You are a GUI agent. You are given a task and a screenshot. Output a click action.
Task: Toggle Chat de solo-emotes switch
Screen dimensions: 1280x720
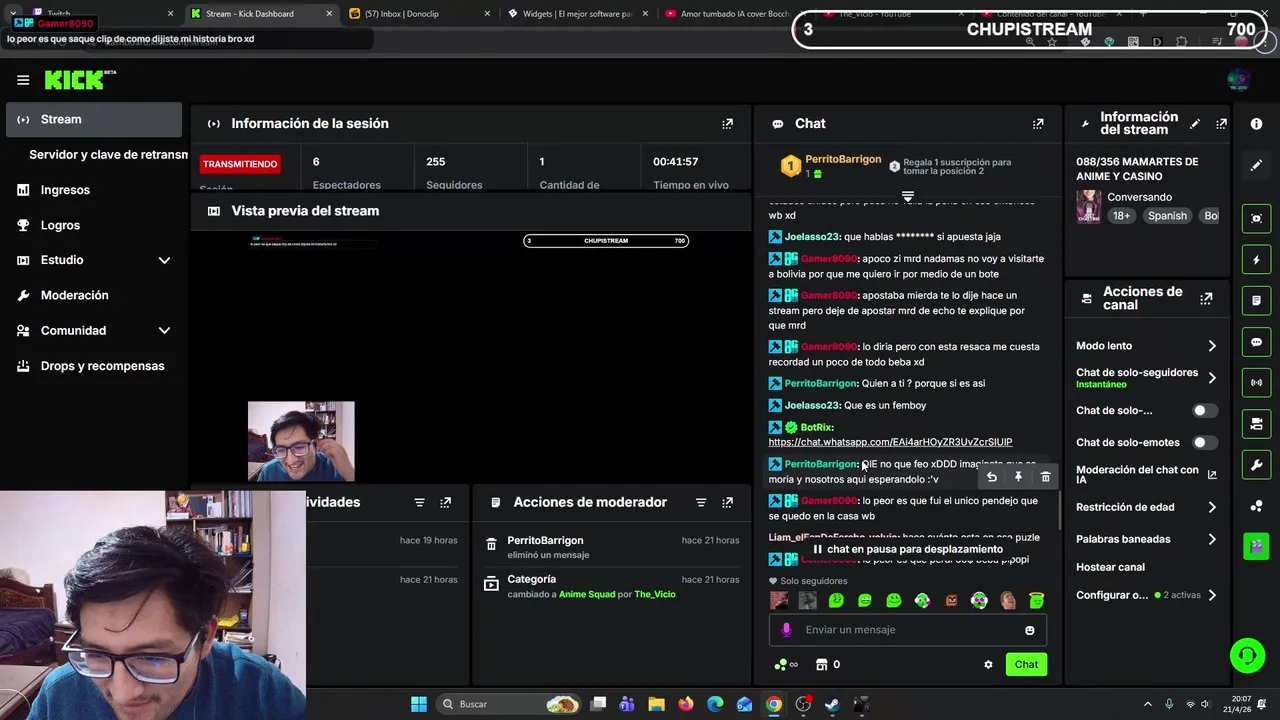(x=1205, y=443)
